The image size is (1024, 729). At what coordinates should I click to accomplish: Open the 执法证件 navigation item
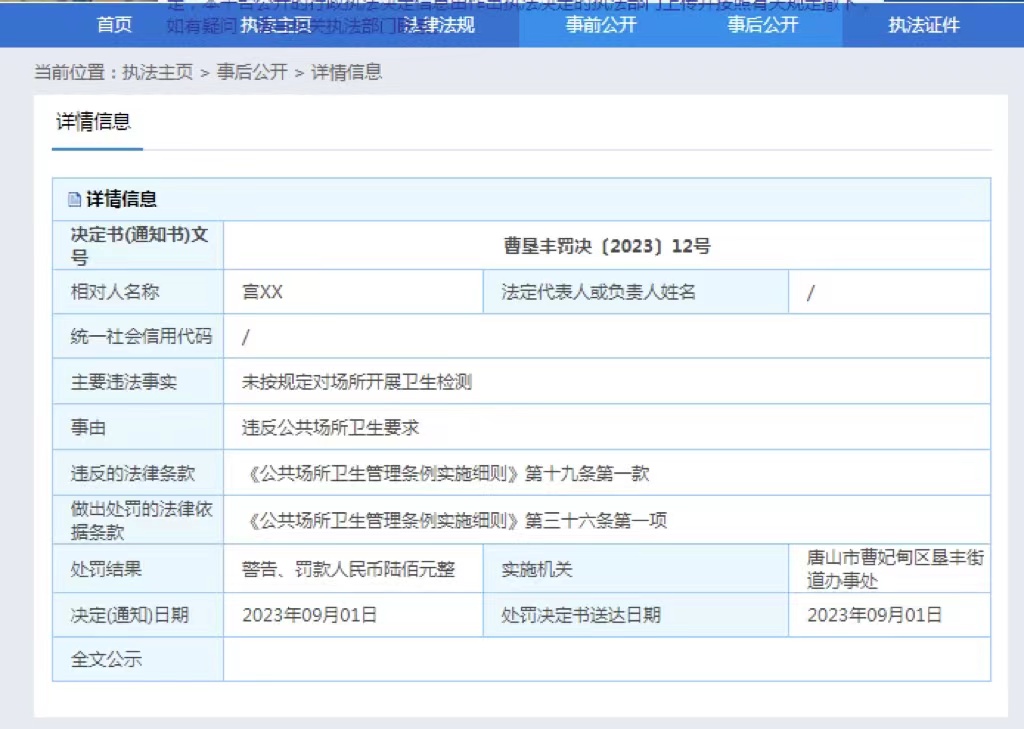point(924,25)
